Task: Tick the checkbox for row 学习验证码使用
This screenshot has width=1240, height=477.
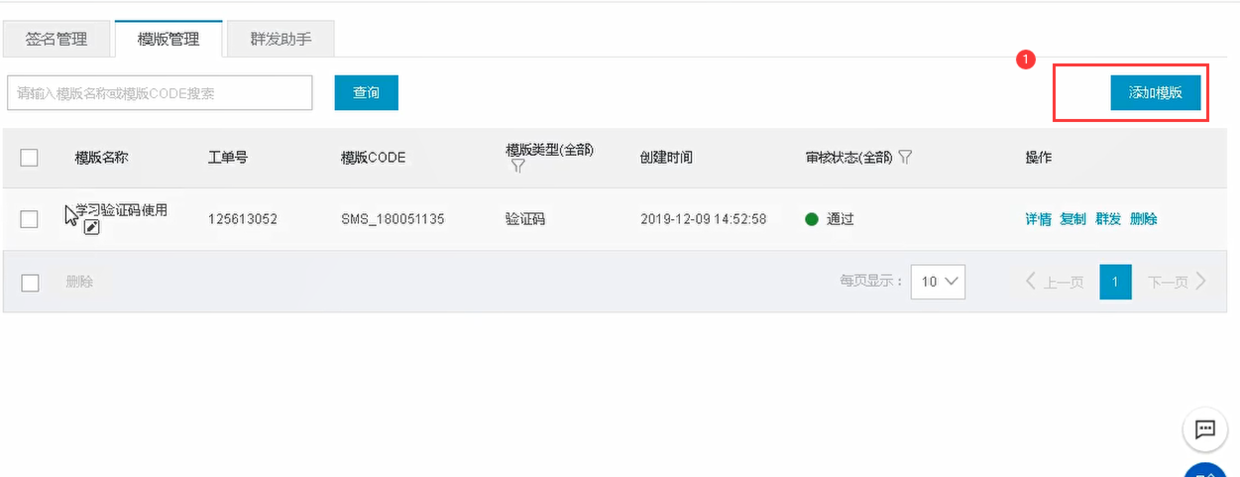Action: (x=30, y=219)
